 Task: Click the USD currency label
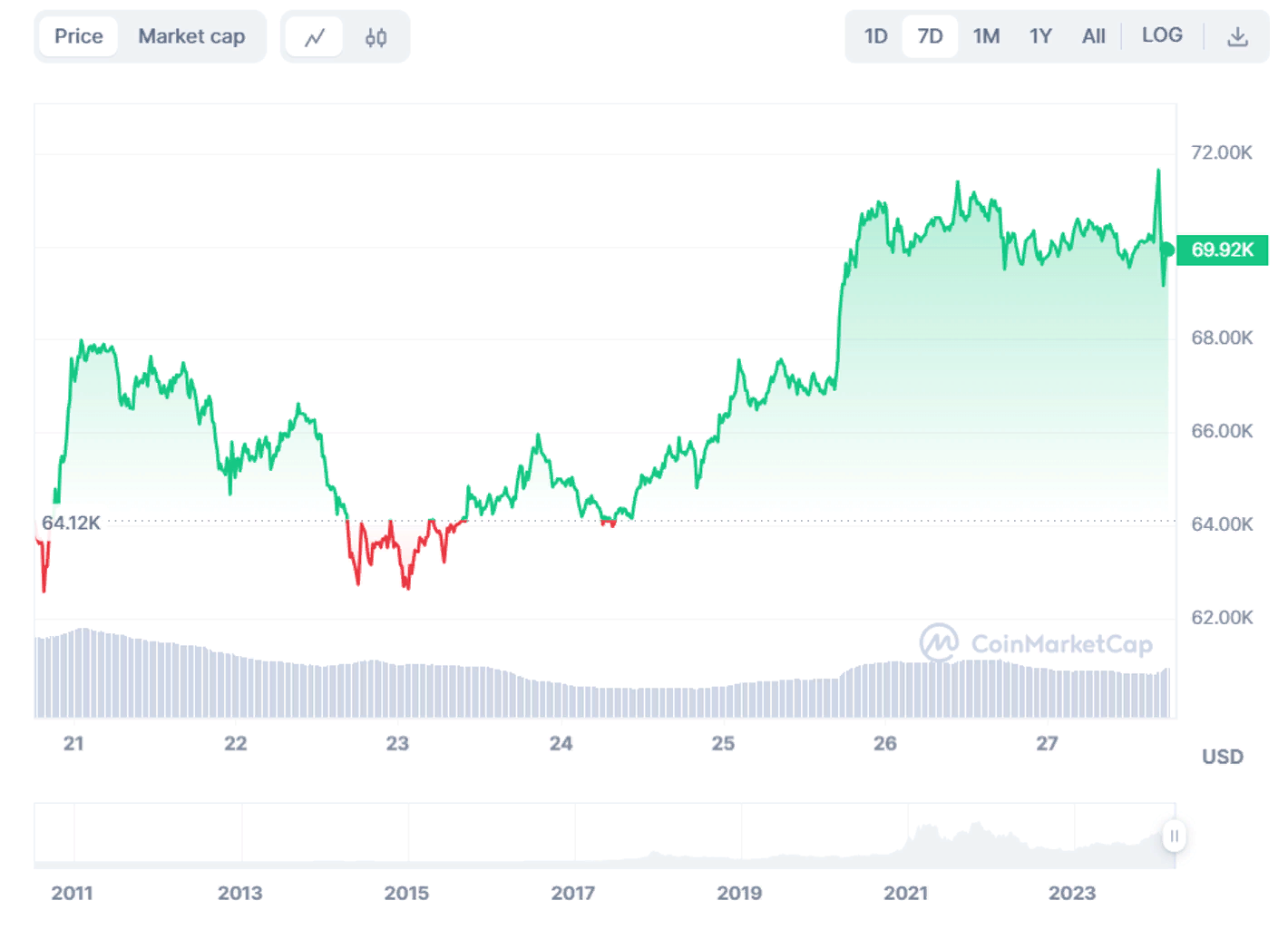click(x=1221, y=756)
